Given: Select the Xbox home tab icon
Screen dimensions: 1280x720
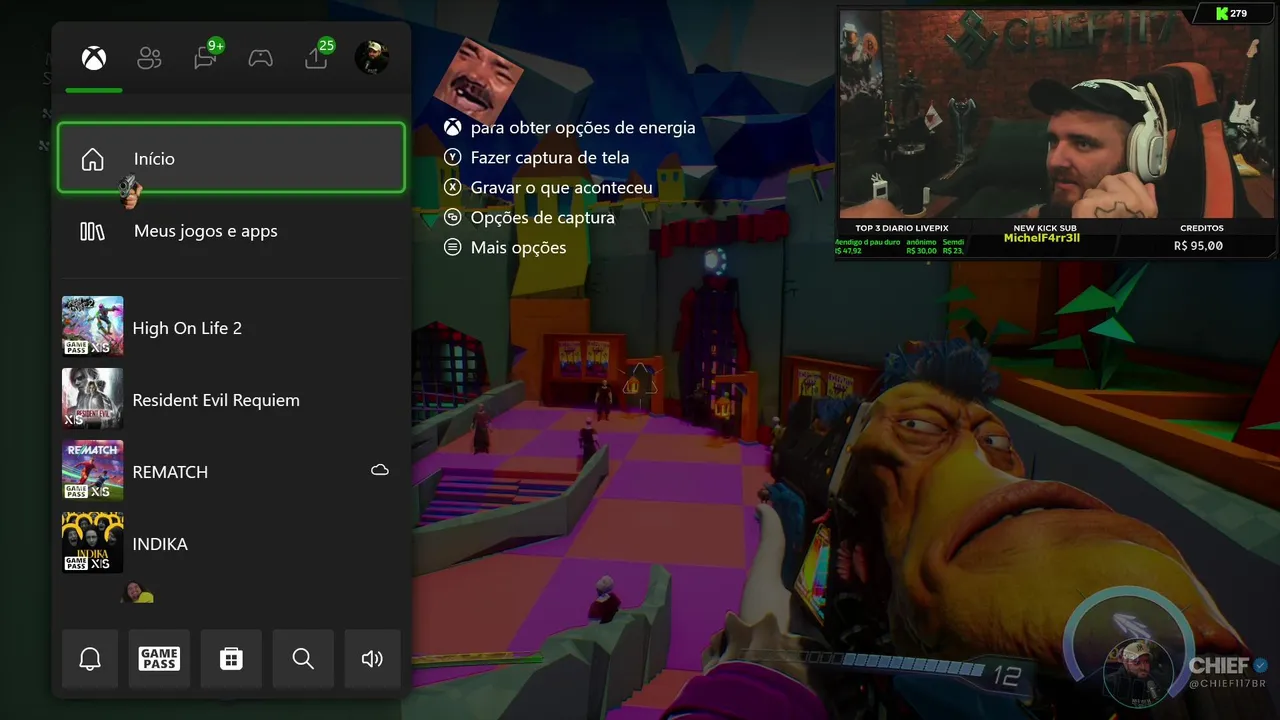Looking at the screenshot, I should [x=94, y=58].
